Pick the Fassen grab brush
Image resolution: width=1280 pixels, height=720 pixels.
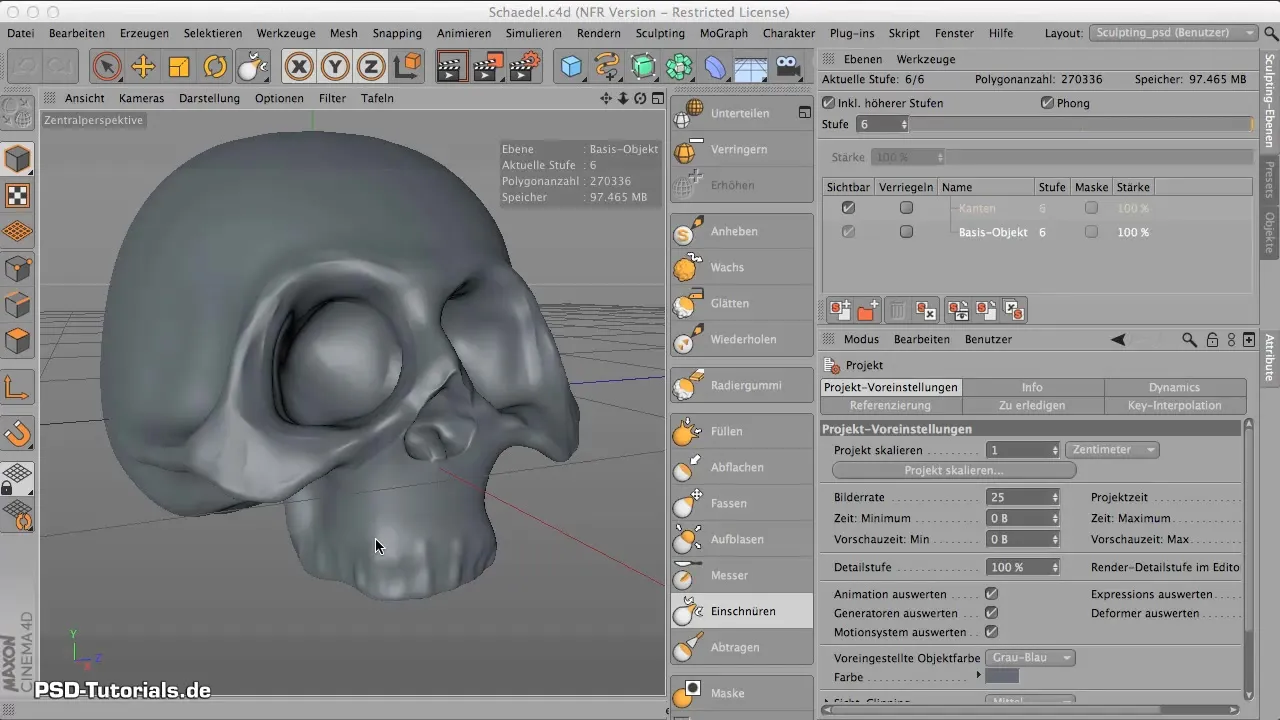[x=742, y=503]
